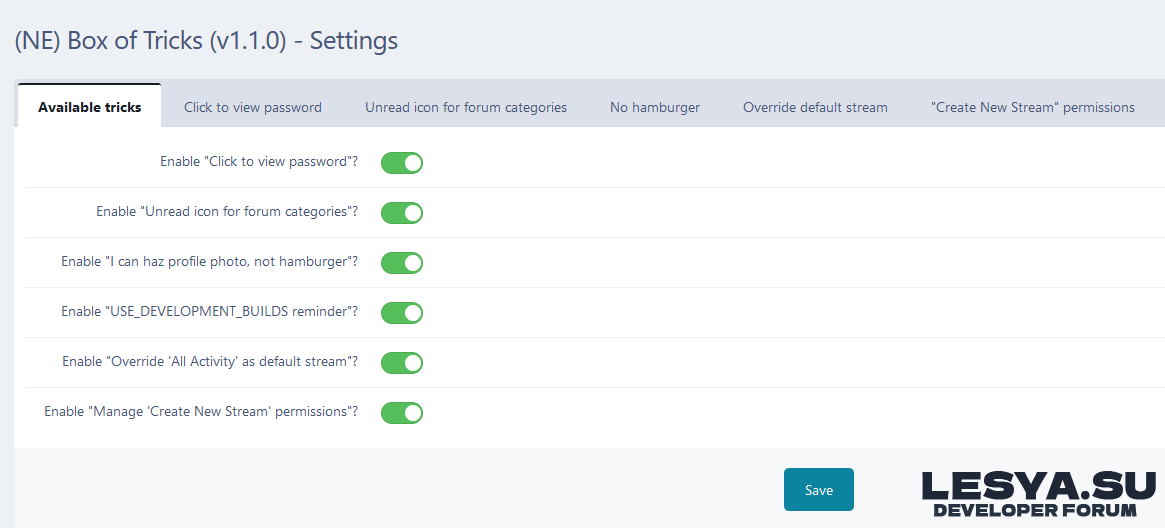Image resolution: width=1165 pixels, height=528 pixels.
Task: Switch off Override 'All Activity' default stream toggle
Action: (x=402, y=363)
